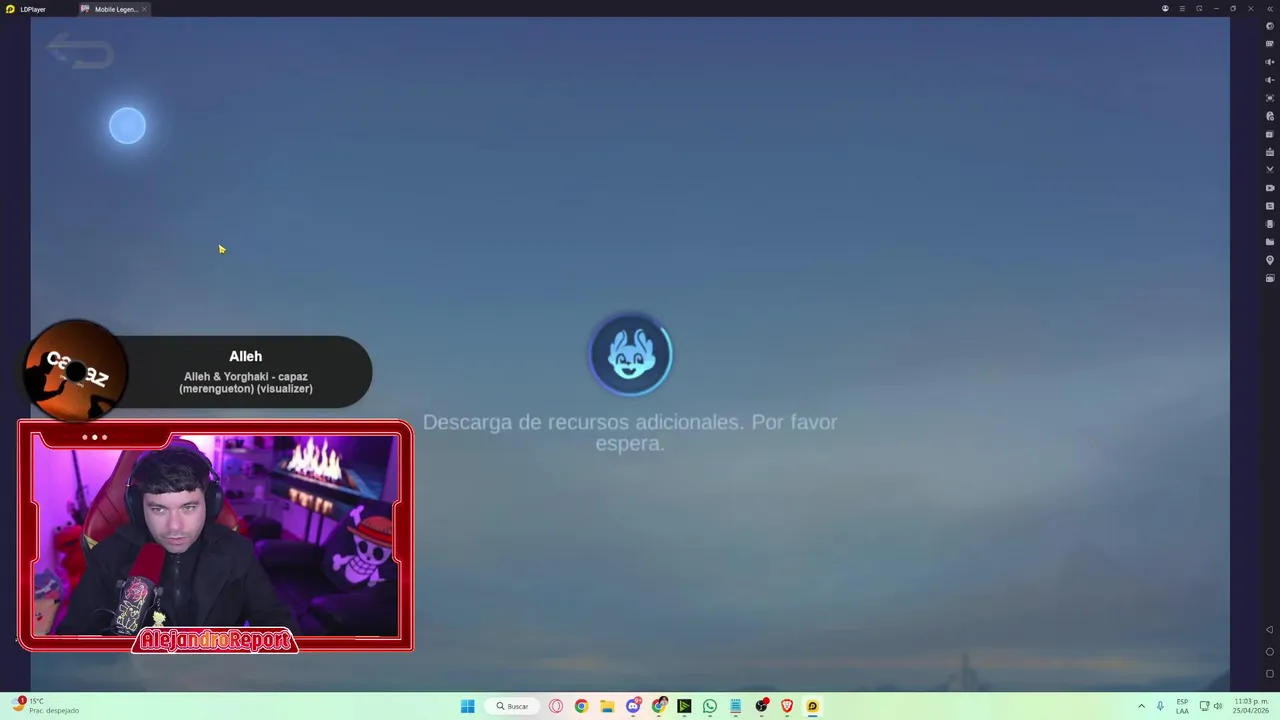Open the operation list sidebar icon
Image resolution: width=1280 pixels, height=720 pixels.
tap(1270, 206)
